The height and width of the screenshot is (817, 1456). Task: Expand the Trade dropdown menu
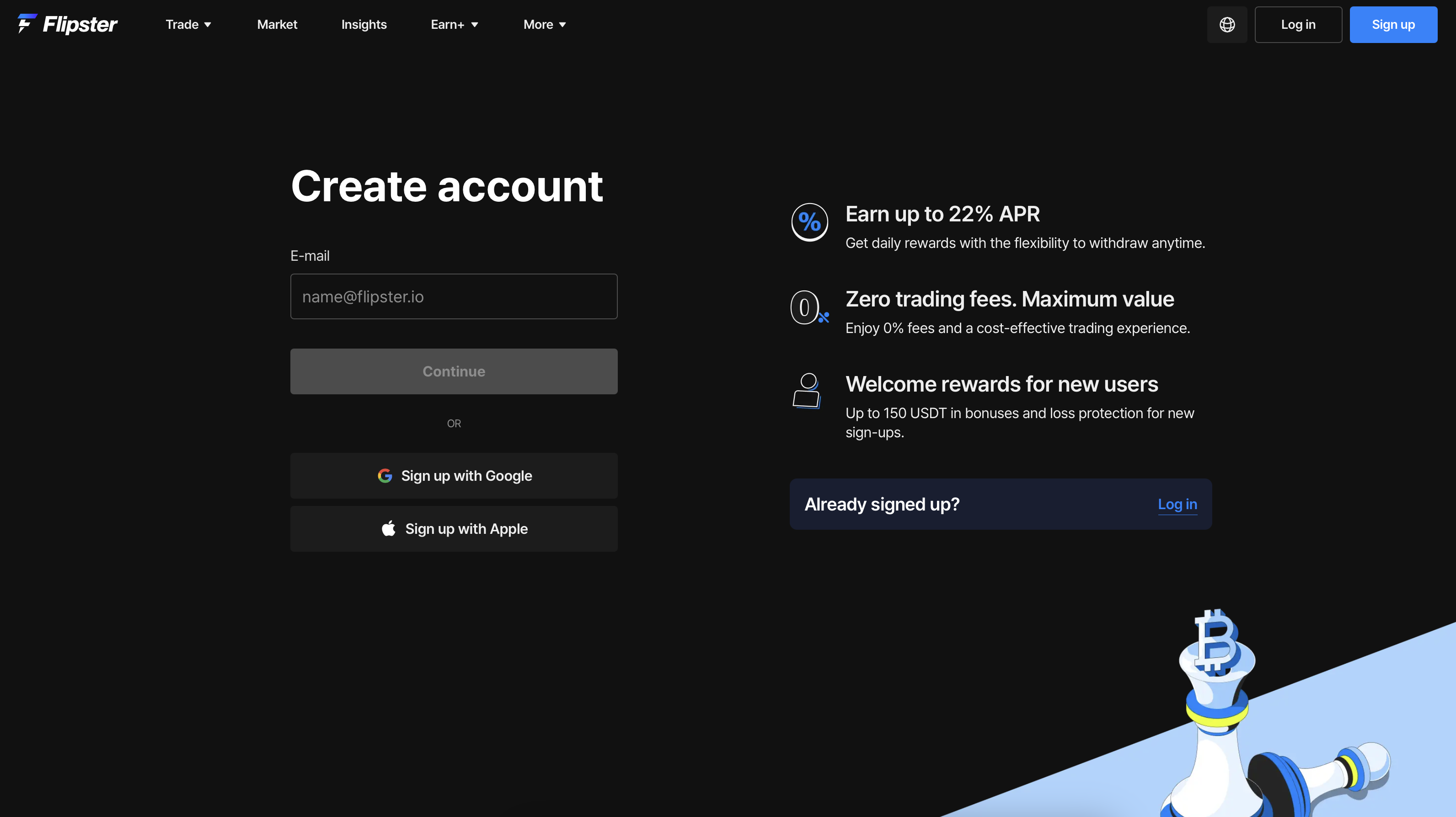tap(188, 24)
